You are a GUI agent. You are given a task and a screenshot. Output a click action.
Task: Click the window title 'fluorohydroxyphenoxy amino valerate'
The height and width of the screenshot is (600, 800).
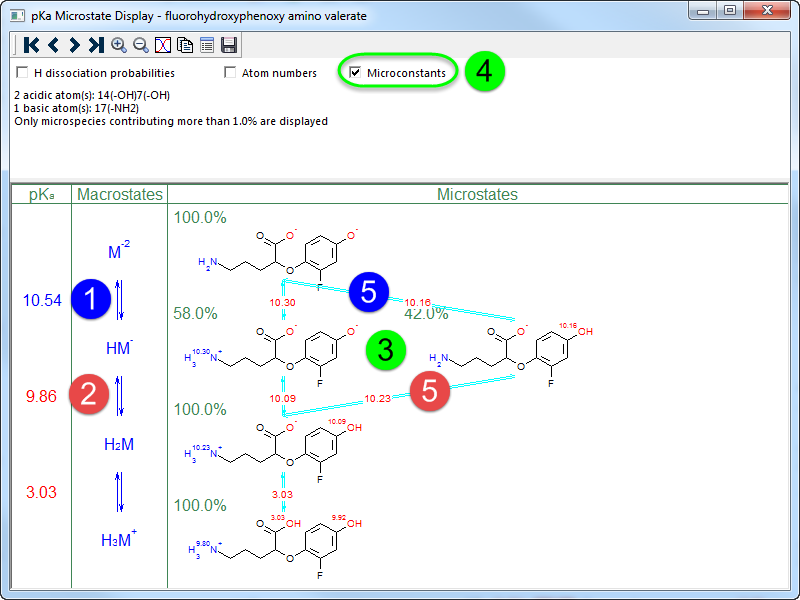click(x=266, y=16)
